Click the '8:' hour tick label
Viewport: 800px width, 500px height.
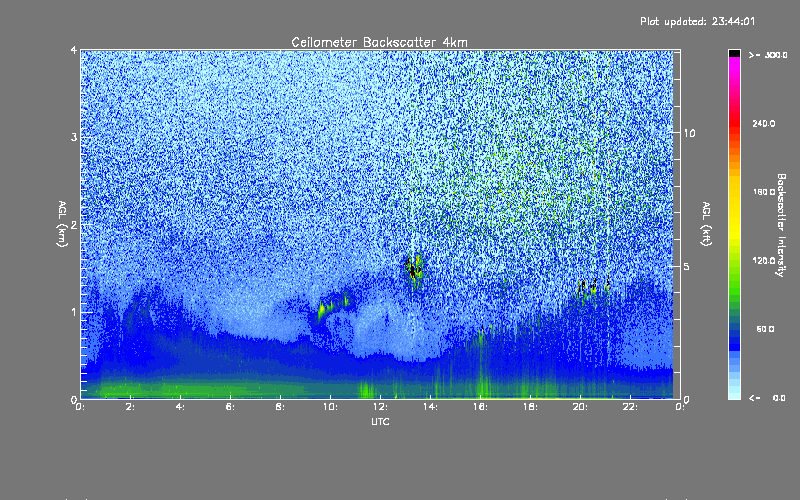(x=281, y=407)
